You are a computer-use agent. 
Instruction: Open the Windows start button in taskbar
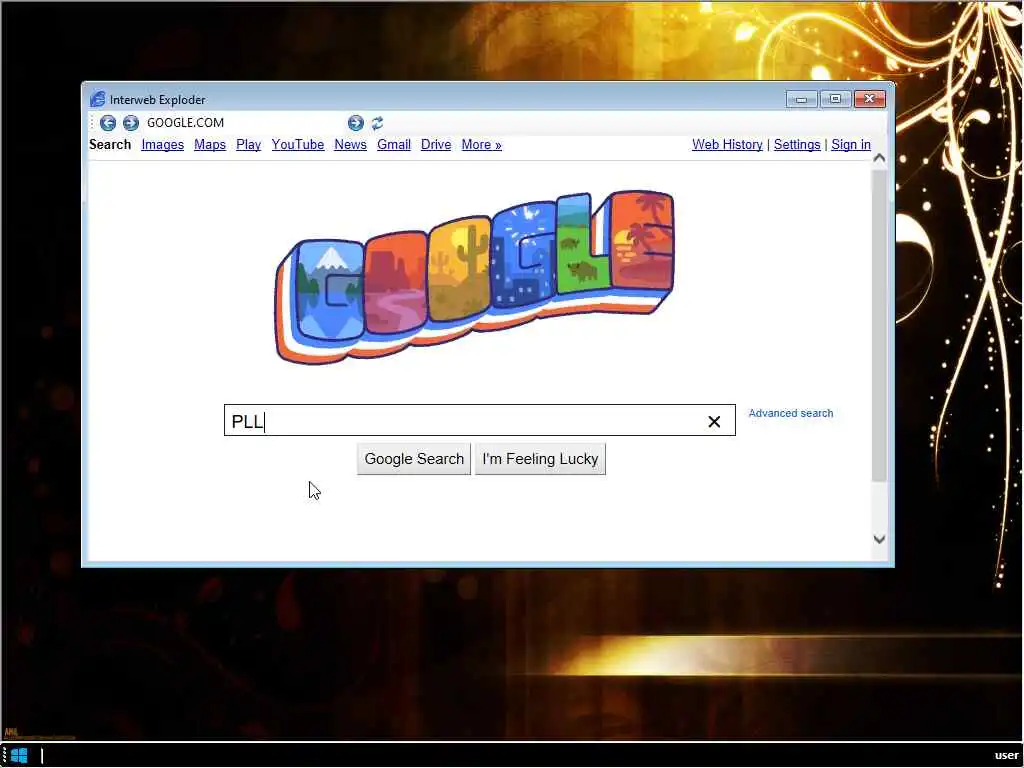click(19, 756)
